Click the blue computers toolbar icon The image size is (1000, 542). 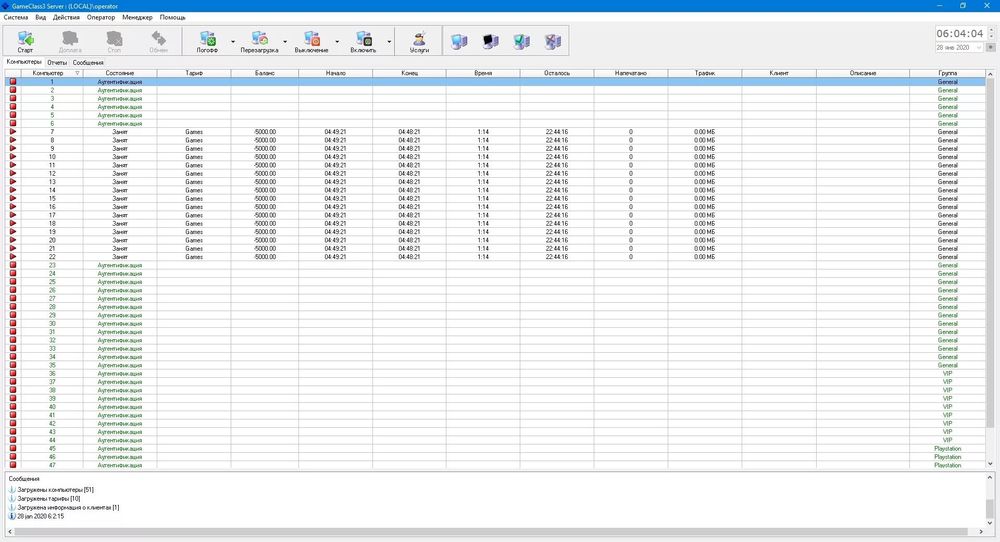(459, 41)
